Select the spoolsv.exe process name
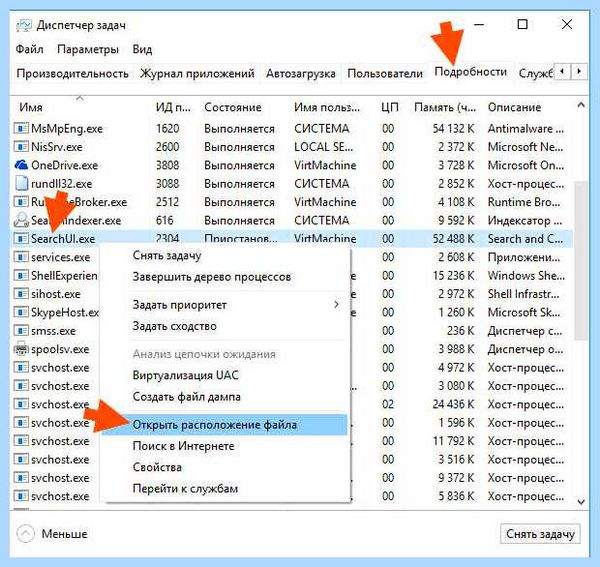600x567 pixels. pos(60,349)
